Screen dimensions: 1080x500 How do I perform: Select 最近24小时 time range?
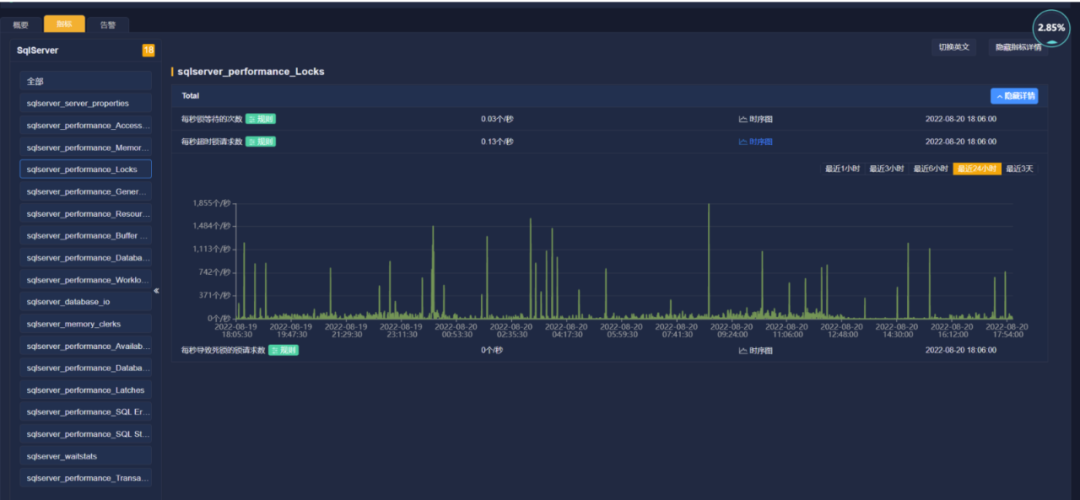(977, 169)
